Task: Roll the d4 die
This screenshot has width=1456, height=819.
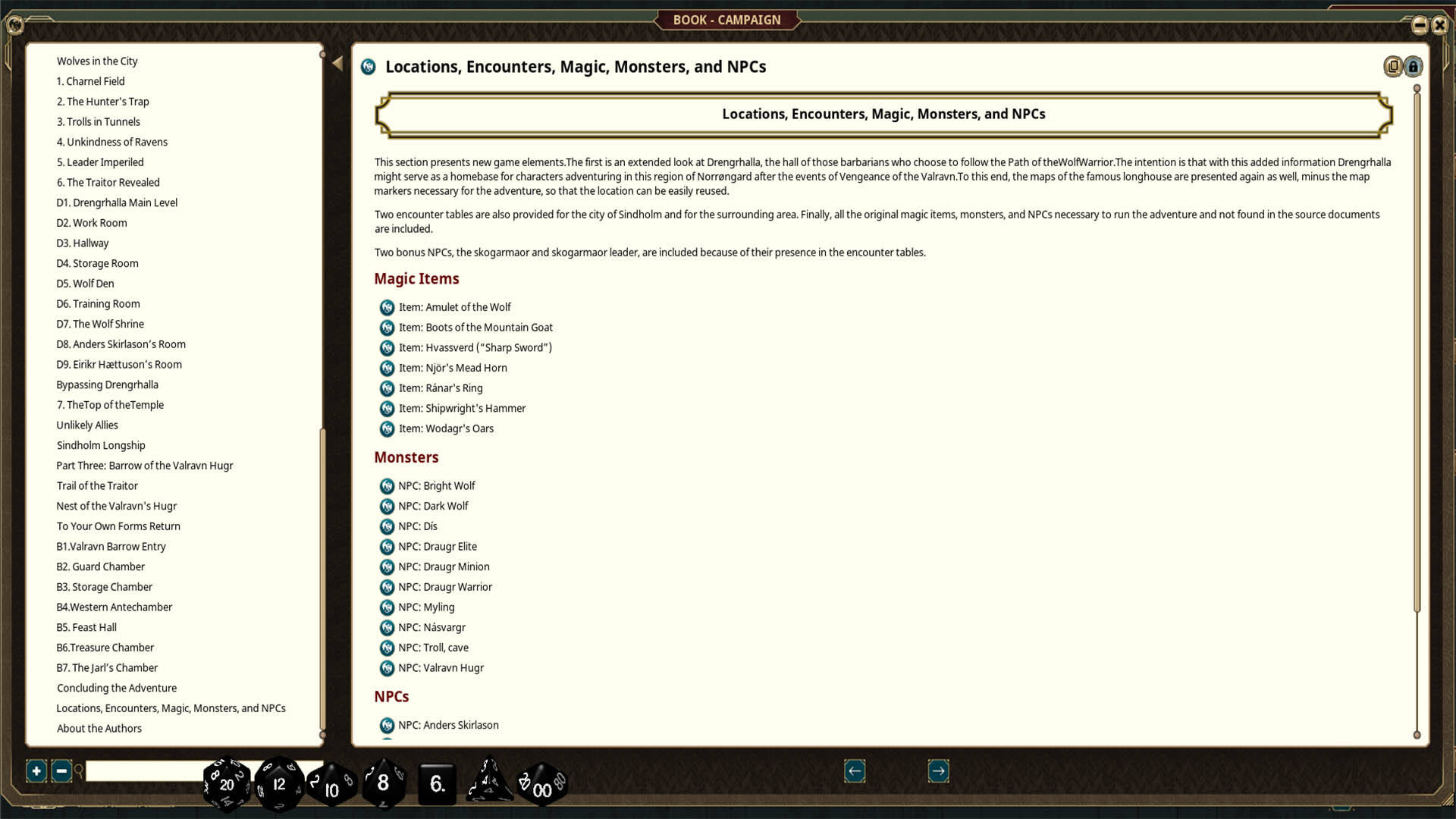Action: click(489, 783)
